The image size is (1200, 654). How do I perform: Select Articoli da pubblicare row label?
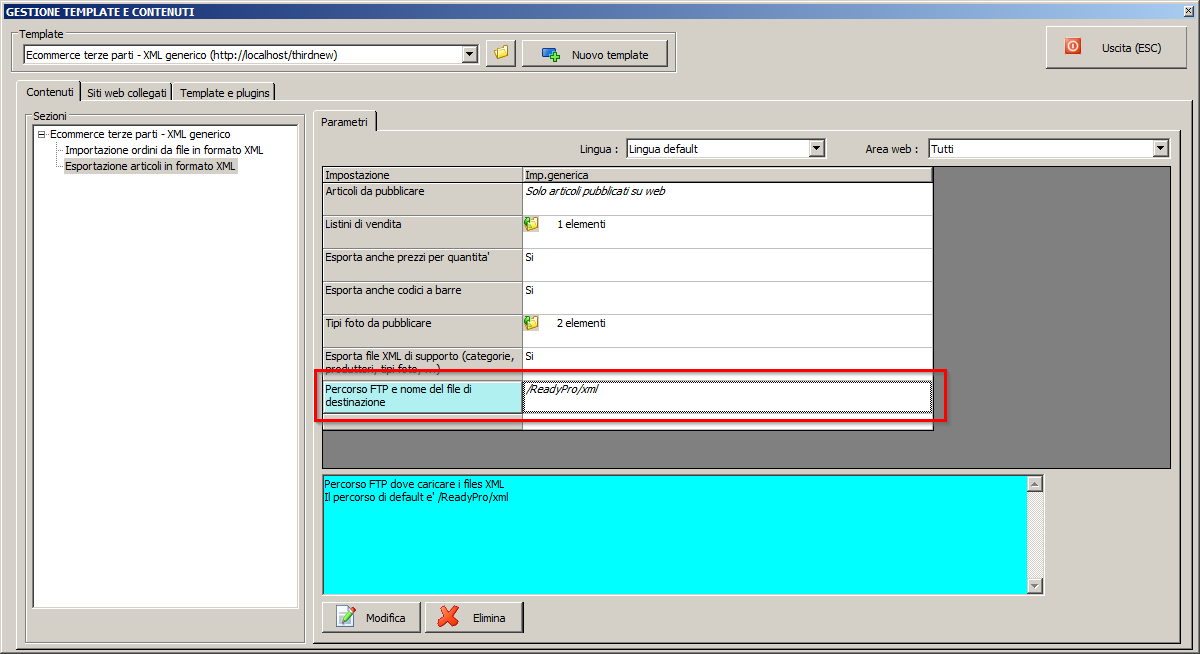[422, 199]
